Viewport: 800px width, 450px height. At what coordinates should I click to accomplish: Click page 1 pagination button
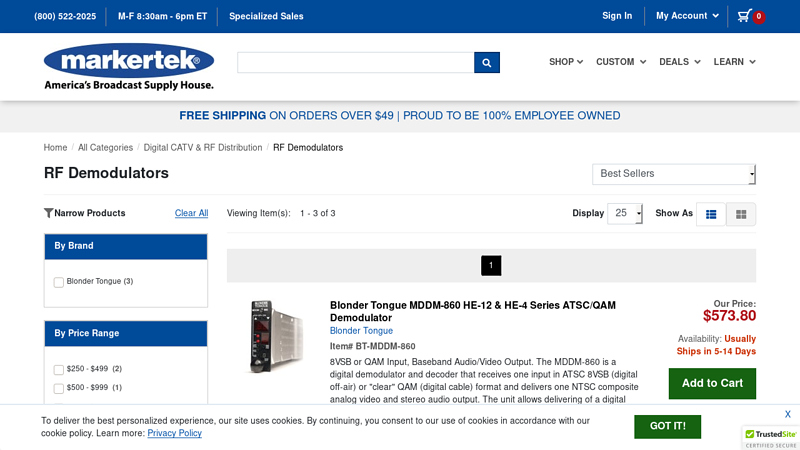click(491, 265)
